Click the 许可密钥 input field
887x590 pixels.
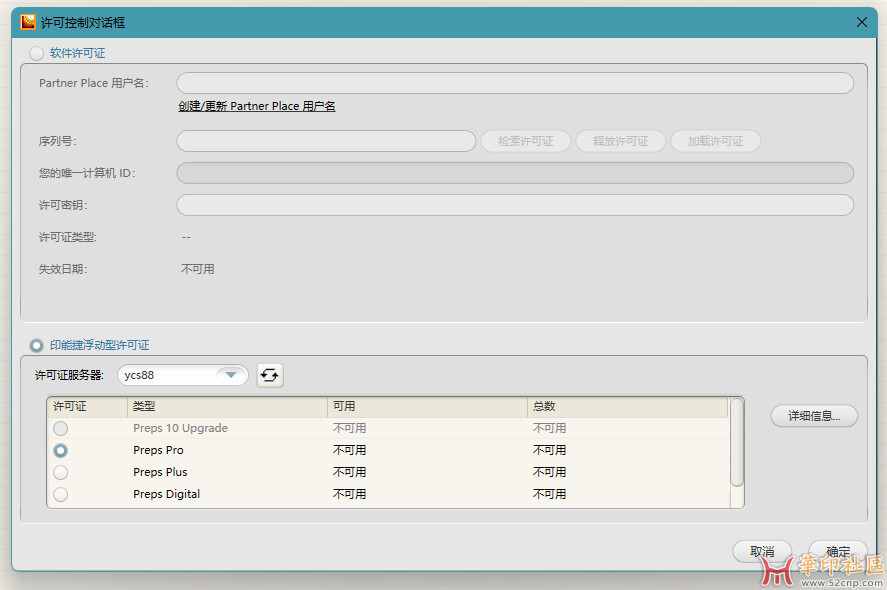pos(515,205)
